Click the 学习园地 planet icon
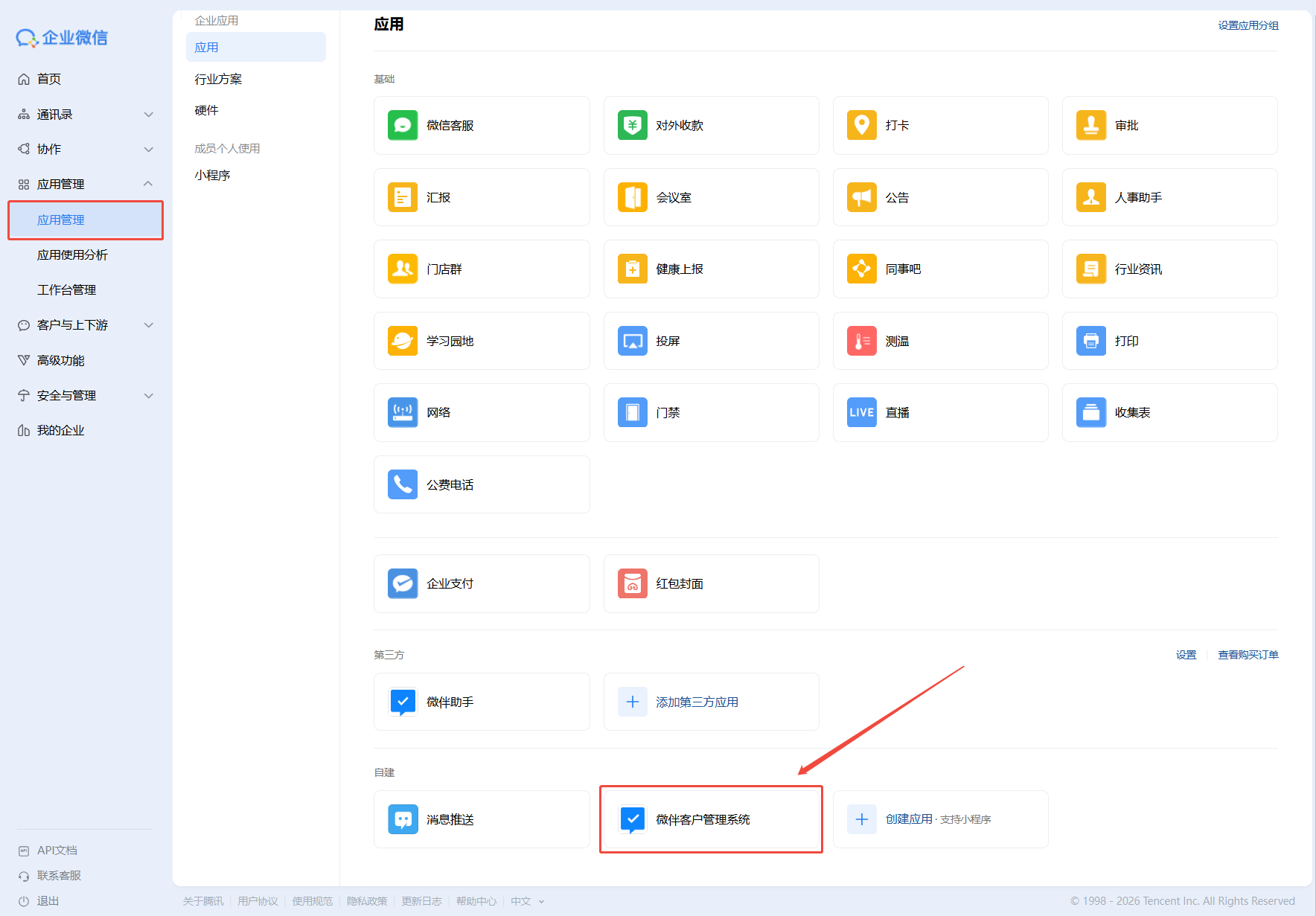The image size is (1316, 916). [403, 341]
